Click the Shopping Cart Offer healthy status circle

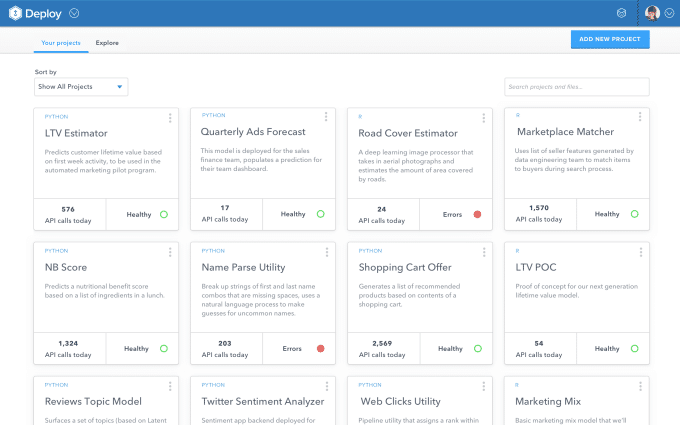[x=477, y=348]
